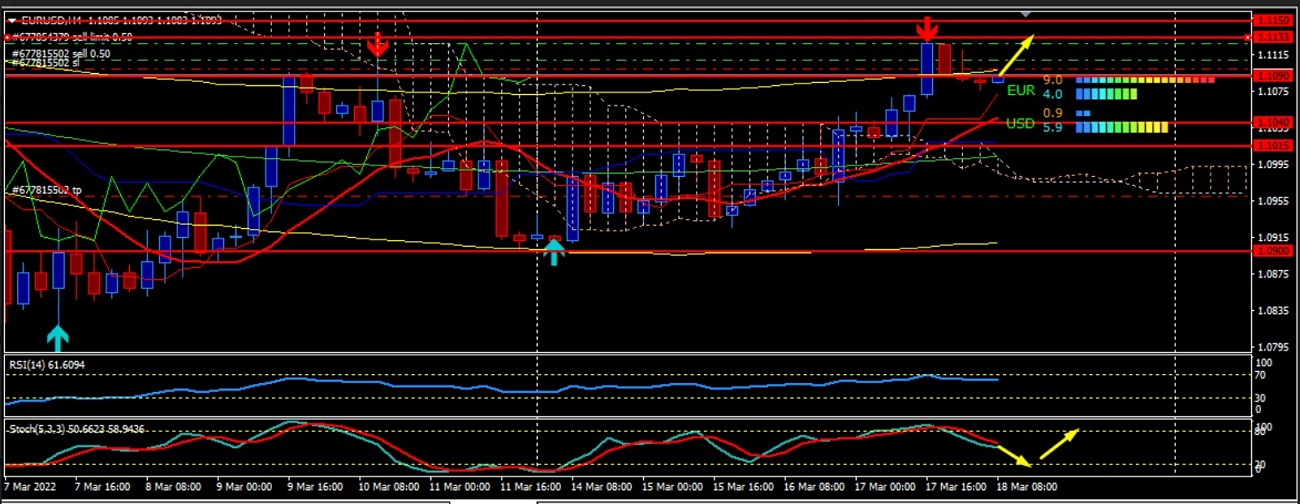Click the RSI(14) indicator label
Viewport: 1300px width, 504px height.
click(x=46, y=365)
